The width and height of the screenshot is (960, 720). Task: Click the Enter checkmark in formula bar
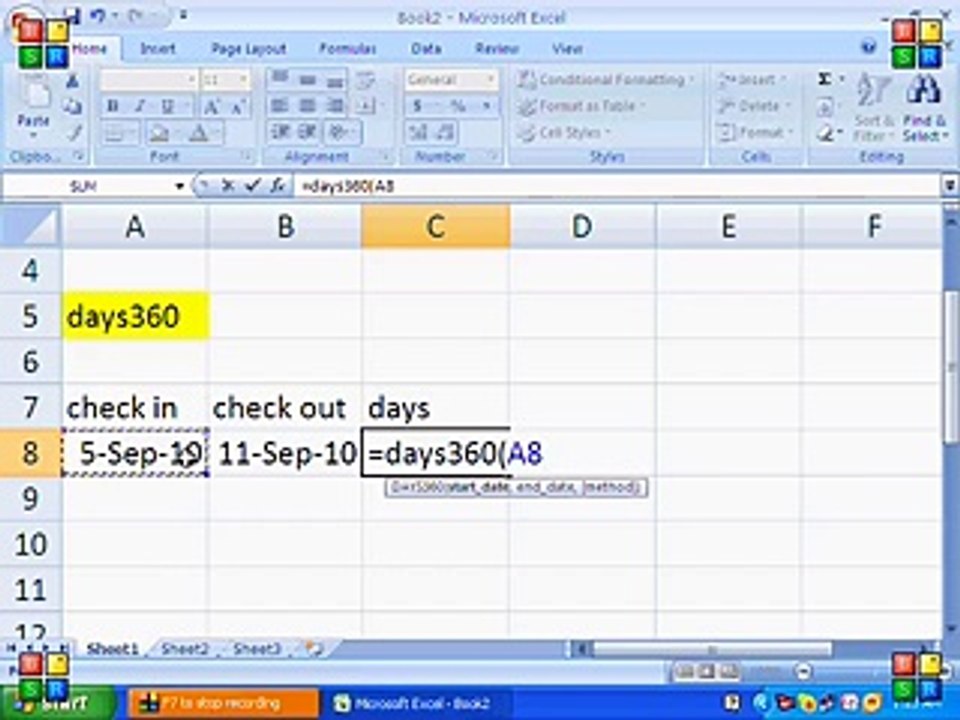point(252,186)
